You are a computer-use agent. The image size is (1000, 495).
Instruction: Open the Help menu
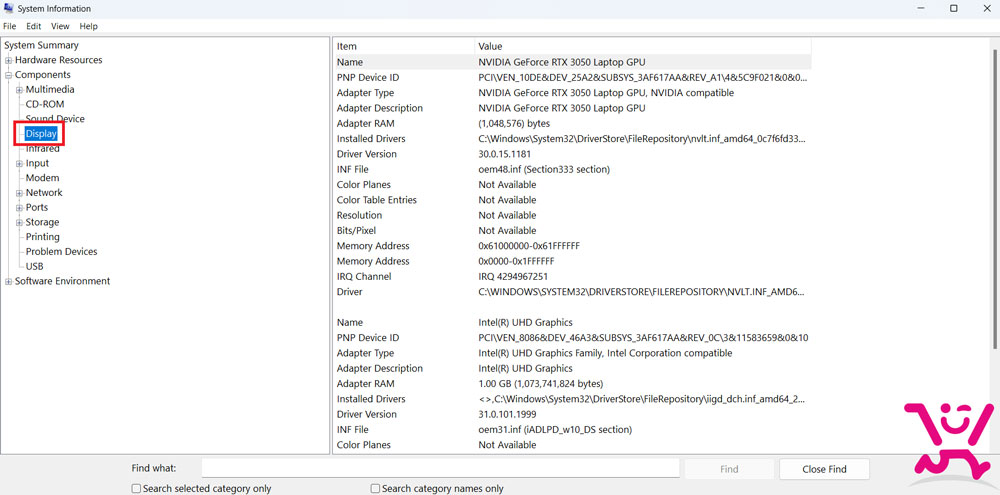pos(89,26)
